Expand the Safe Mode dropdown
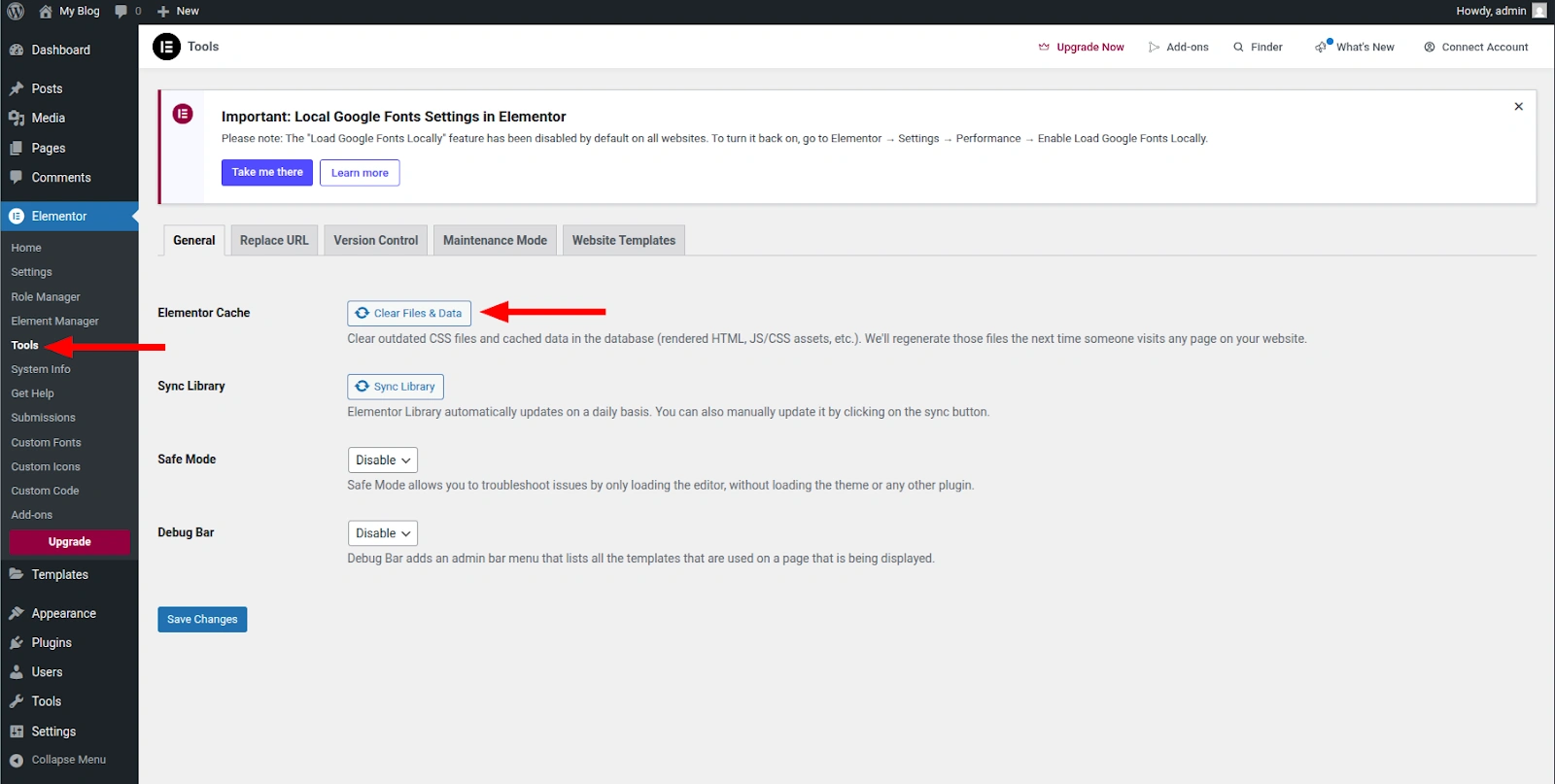Image resolution: width=1555 pixels, height=784 pixels. (383, 460)
